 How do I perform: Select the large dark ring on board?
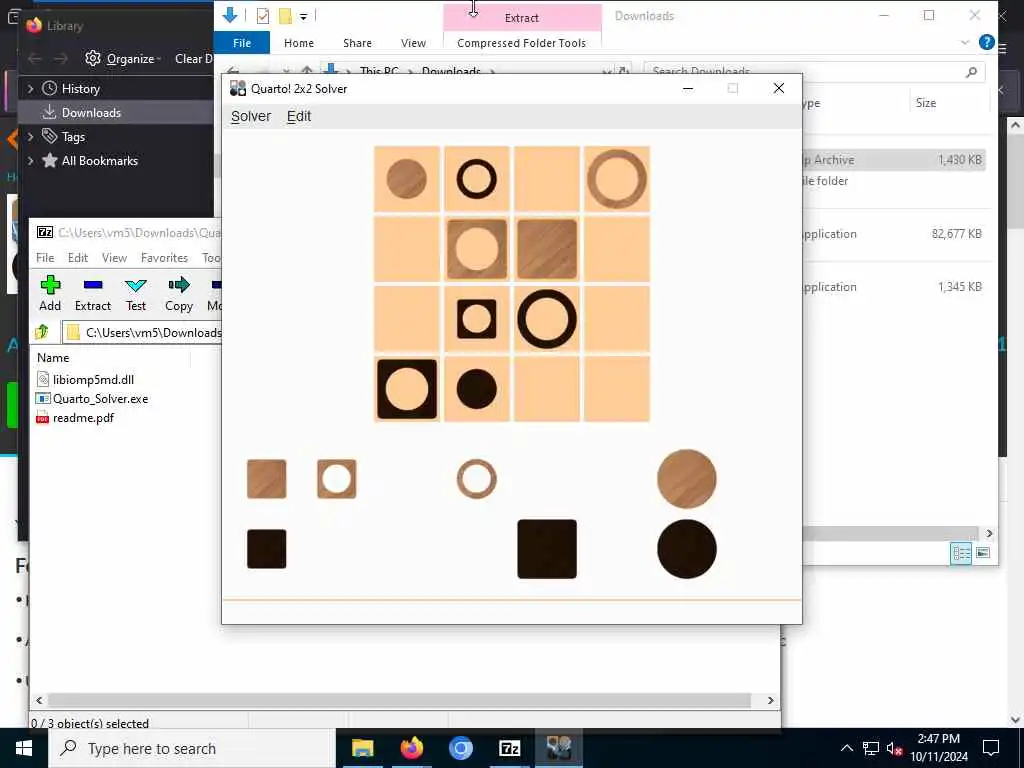547,319
